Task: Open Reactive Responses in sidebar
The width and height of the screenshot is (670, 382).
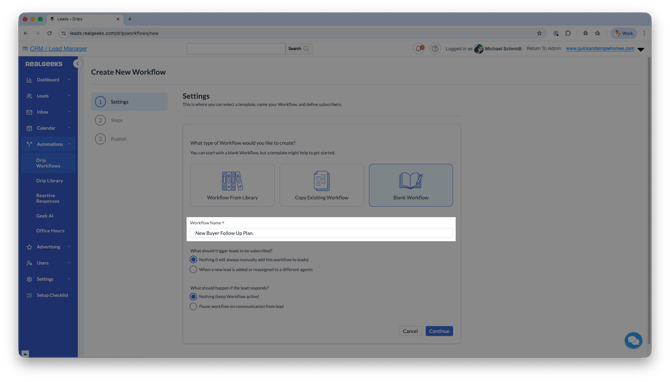Action: 47,198
